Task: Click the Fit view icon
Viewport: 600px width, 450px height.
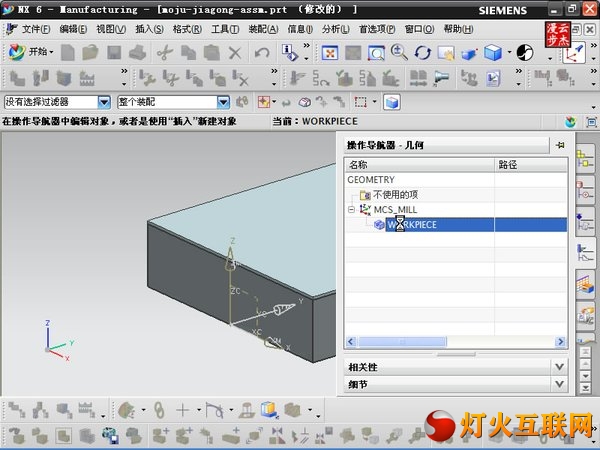Action: point(330,53)
